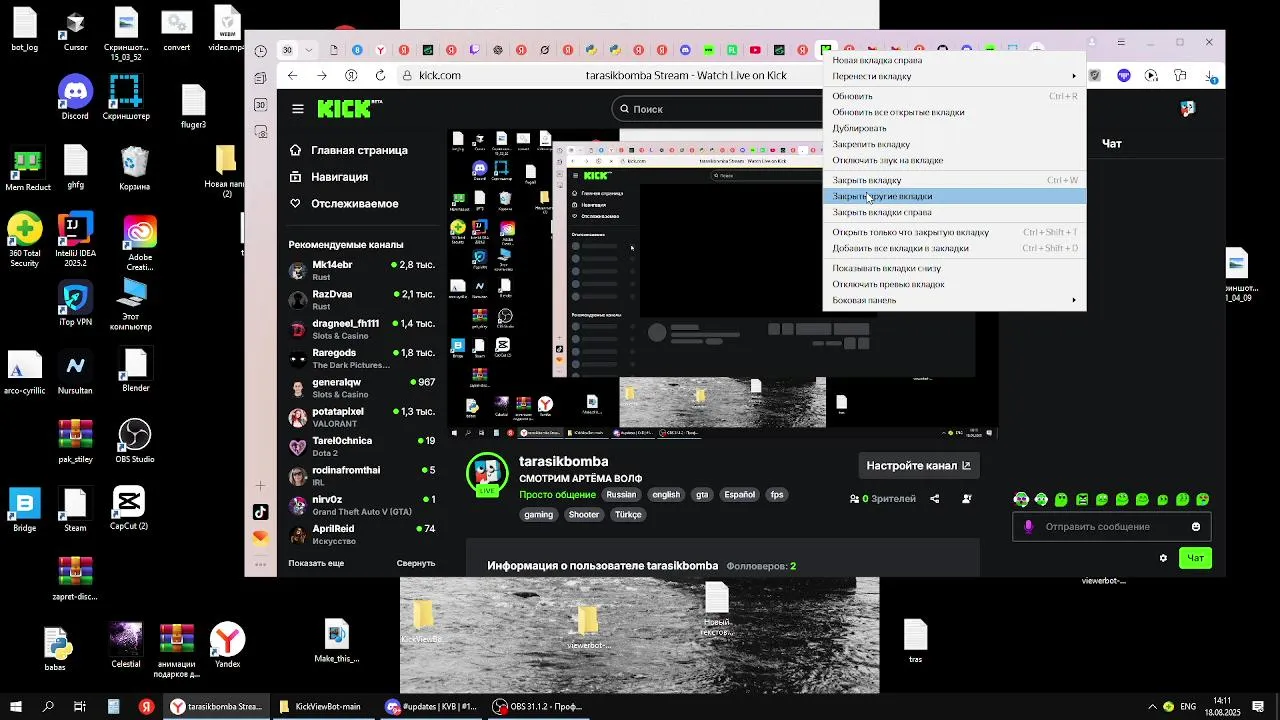
Task: Open the browser history clock icon
Action: 261,51
